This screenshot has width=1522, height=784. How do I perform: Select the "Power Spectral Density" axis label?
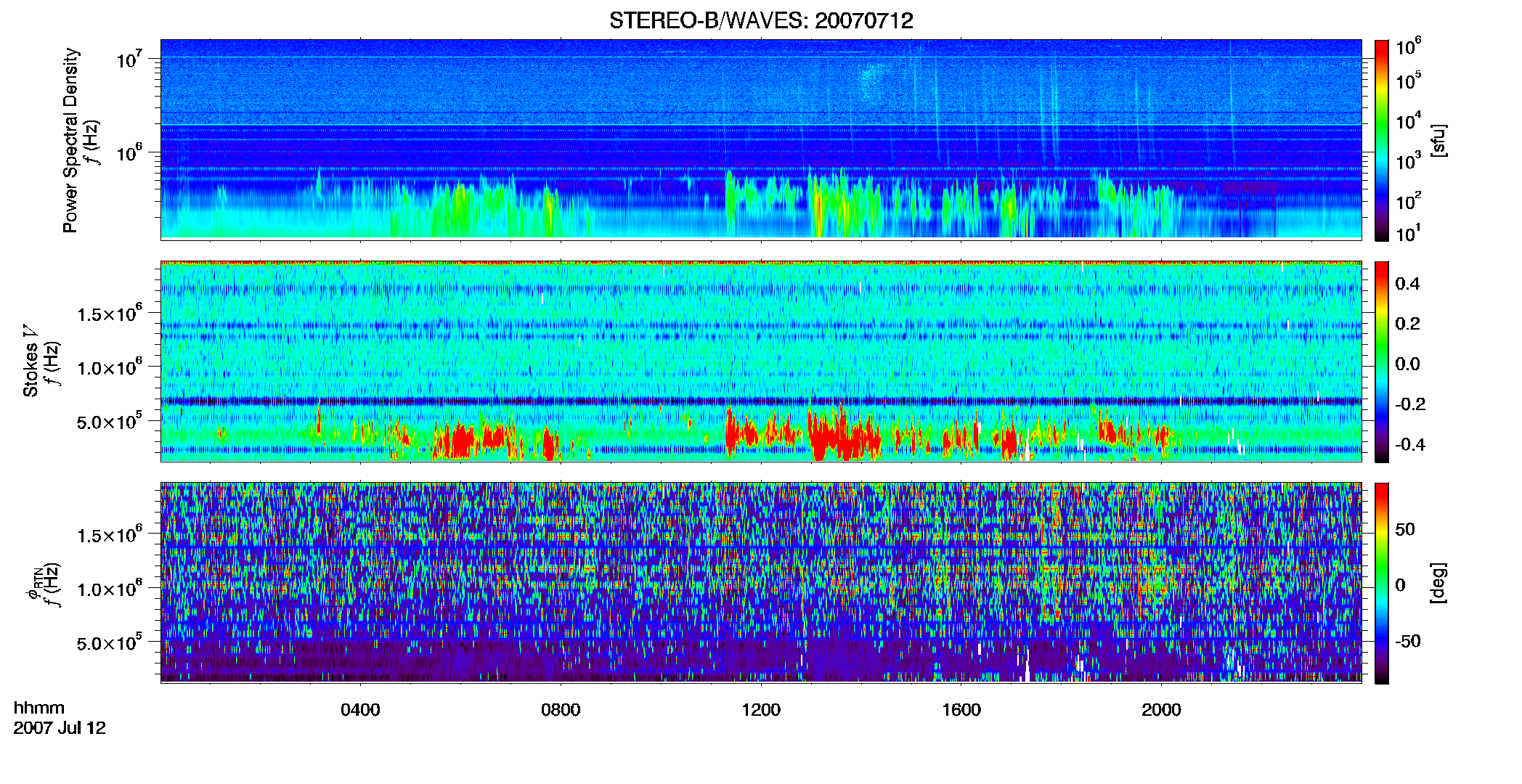(x=70, y=140)
